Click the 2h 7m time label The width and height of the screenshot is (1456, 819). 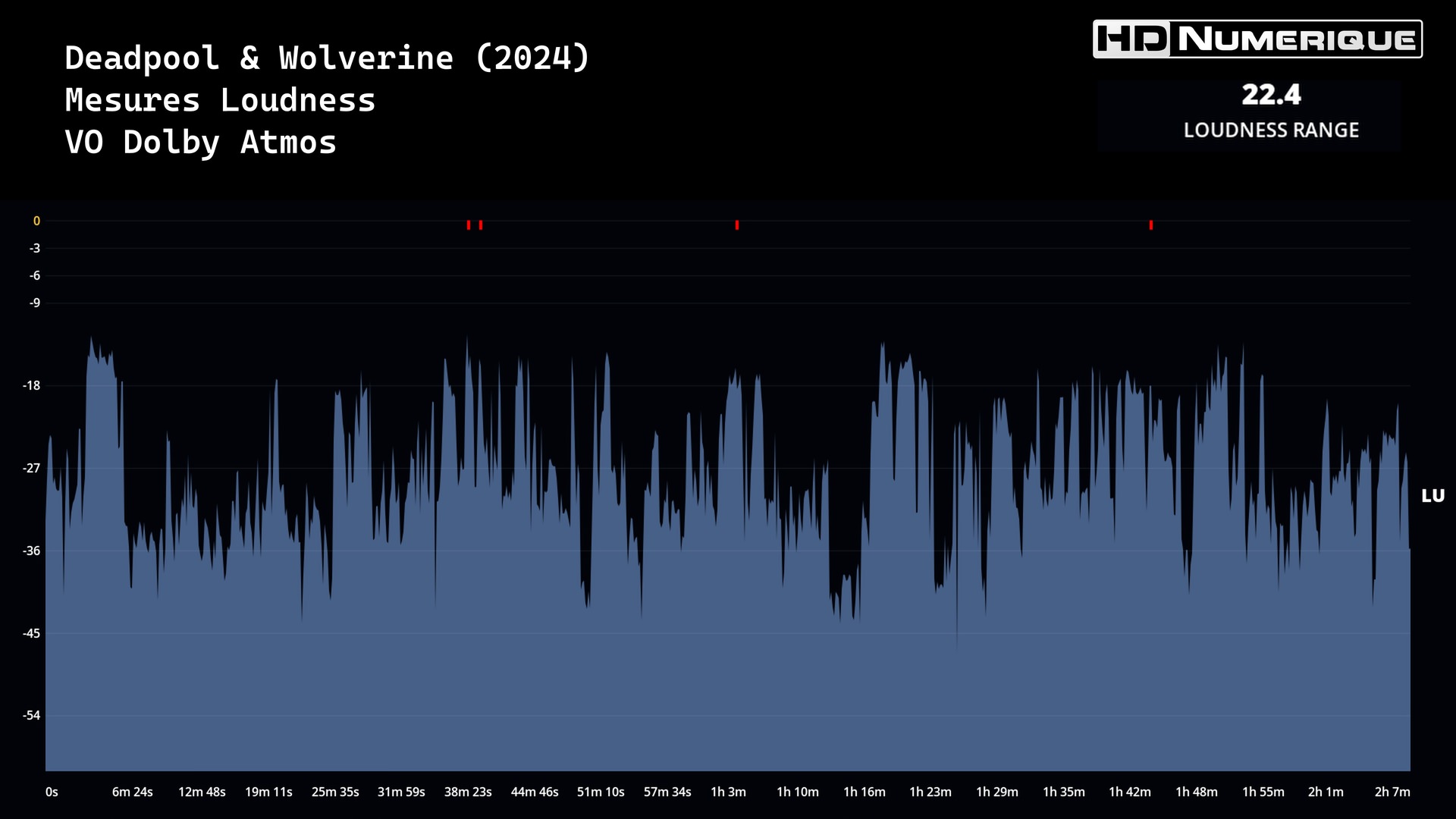tap(1392, 792)
